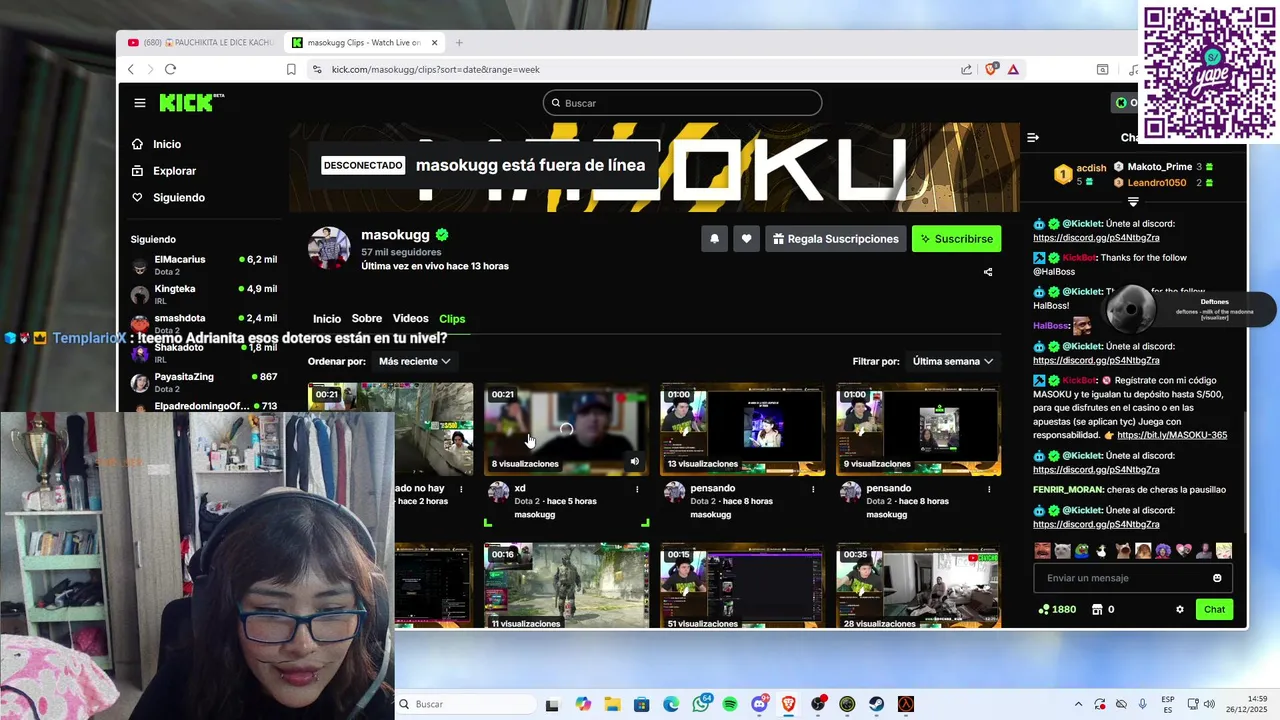Go to Inicio in the sidebar
Screen dimensions: 1280x720
click(166, 145)
